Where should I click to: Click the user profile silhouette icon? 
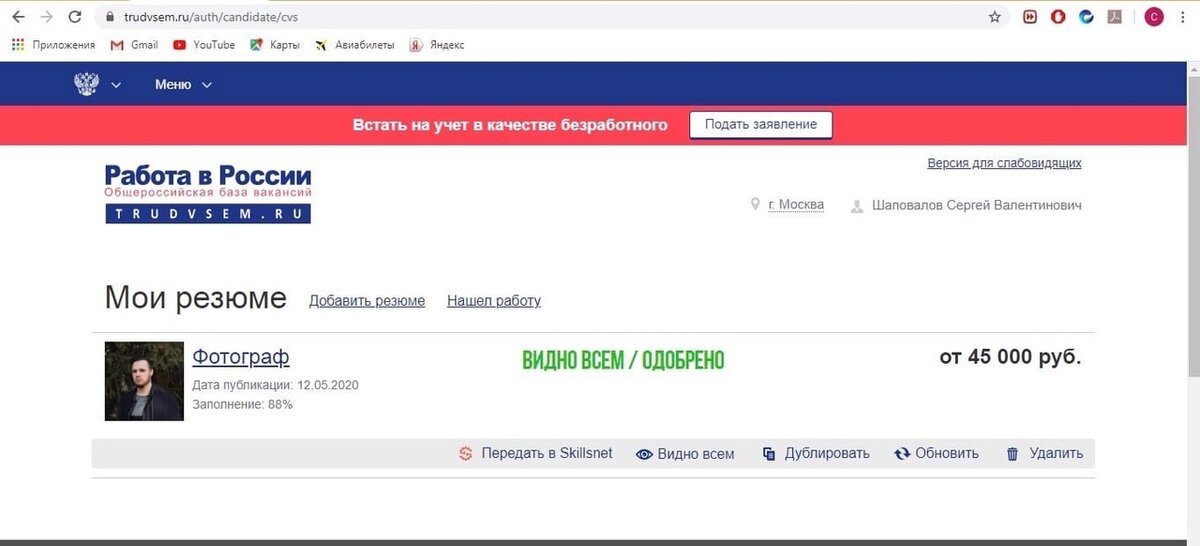pyautogui.click(x=857, y=206)
